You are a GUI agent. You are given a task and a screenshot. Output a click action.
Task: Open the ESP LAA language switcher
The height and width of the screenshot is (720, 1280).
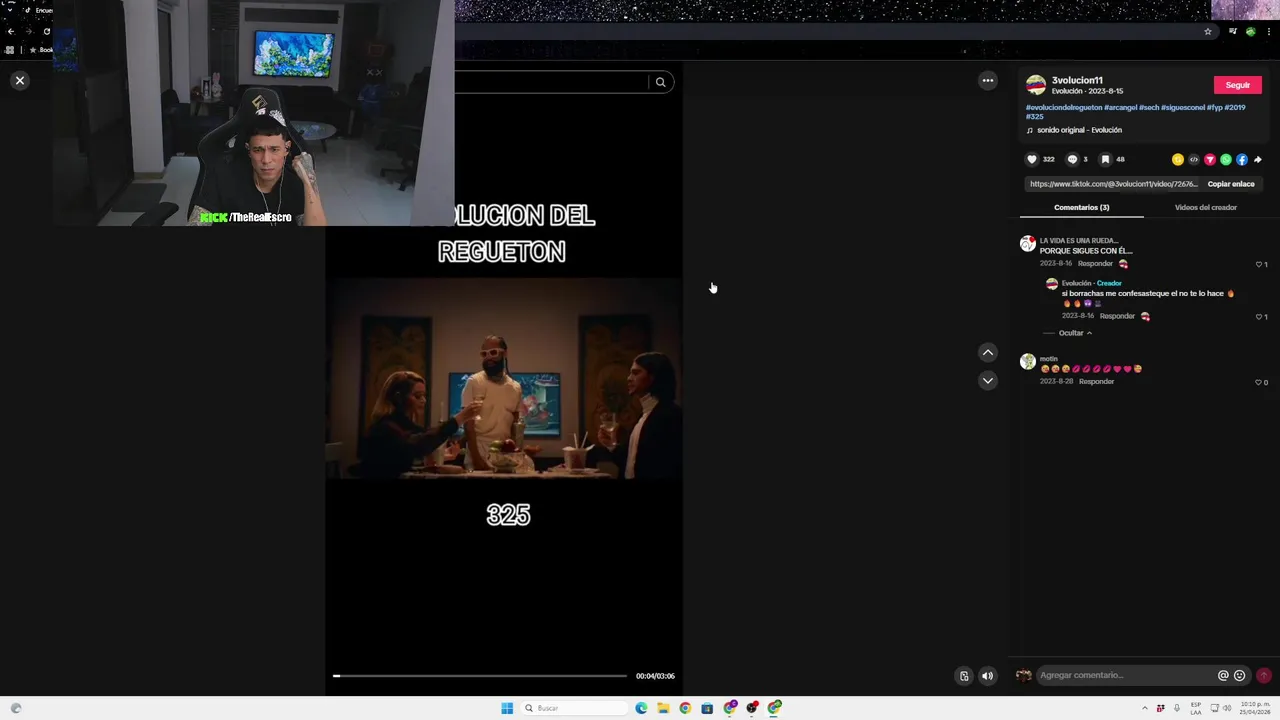(1195, 708)
